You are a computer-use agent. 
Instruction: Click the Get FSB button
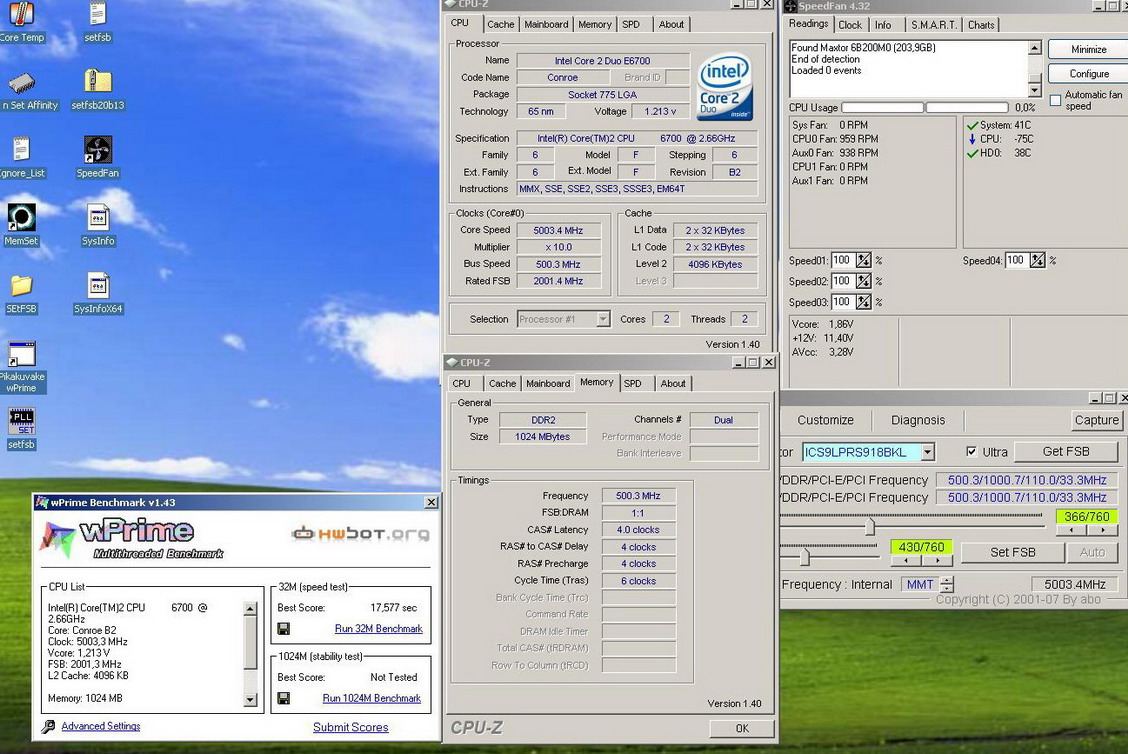[x=1065, y=452]
